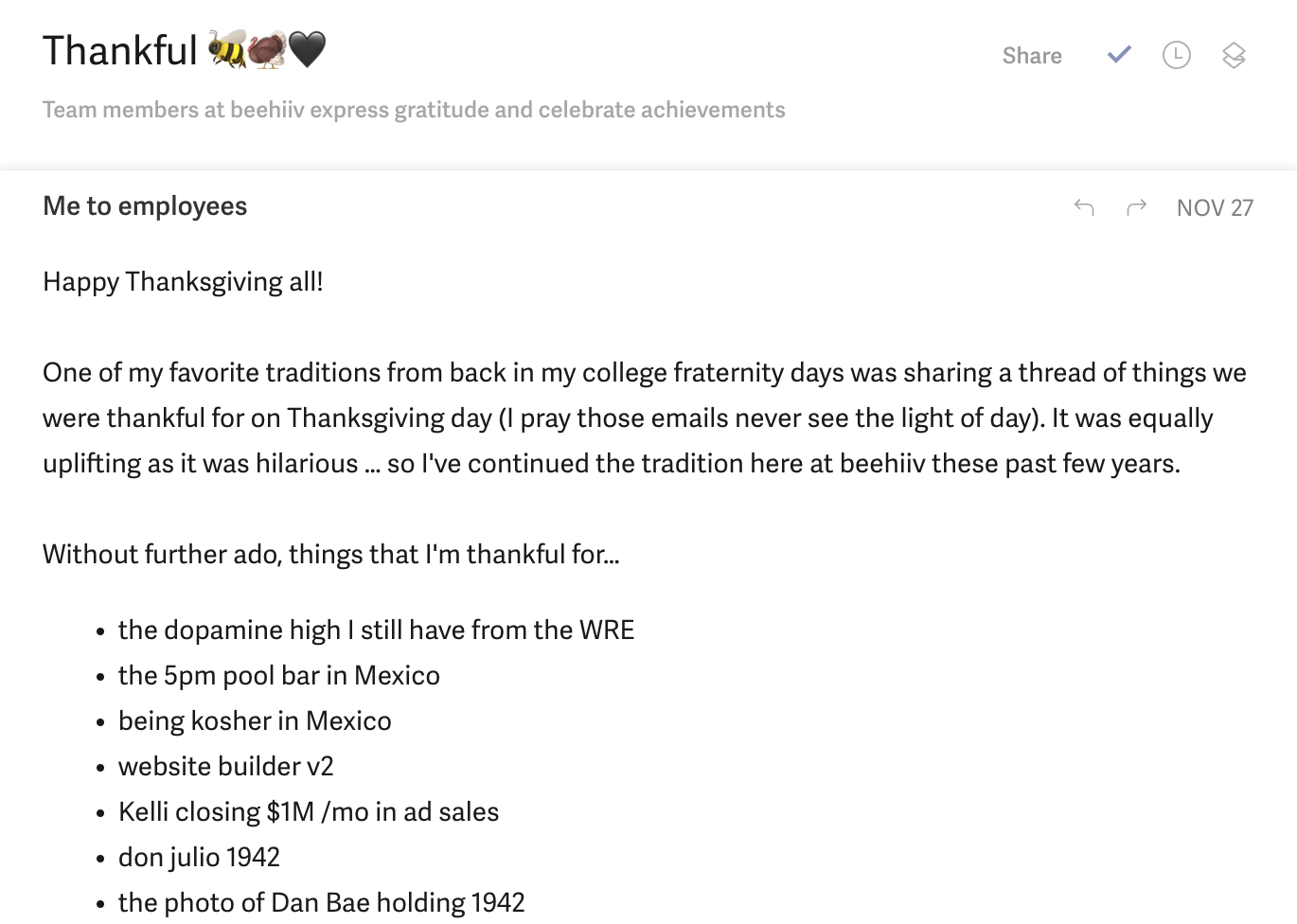Forward message with right arrow icon
Screen dimensions: 1297x924
tap(1137, 206)
